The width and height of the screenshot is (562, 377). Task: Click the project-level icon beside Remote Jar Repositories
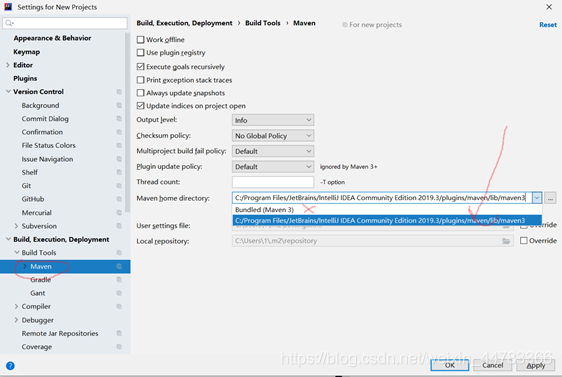pos(119,333)
